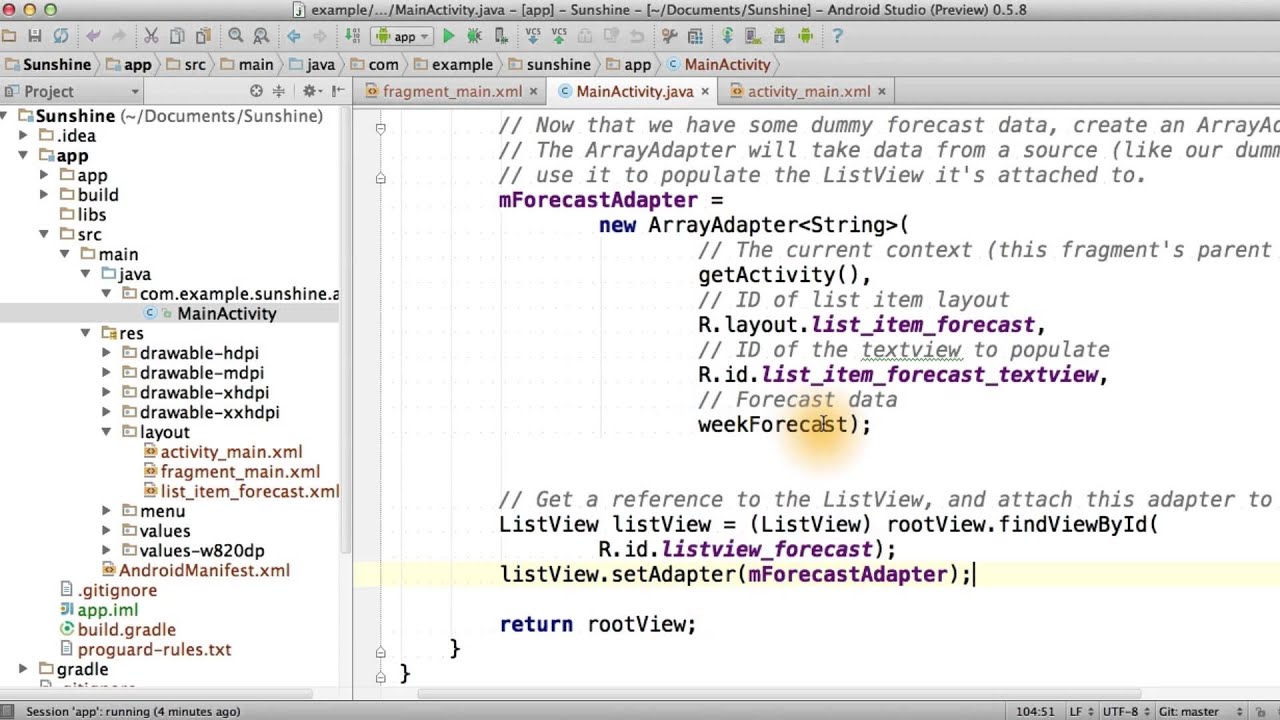Expand the menu folder

(107, 511)
